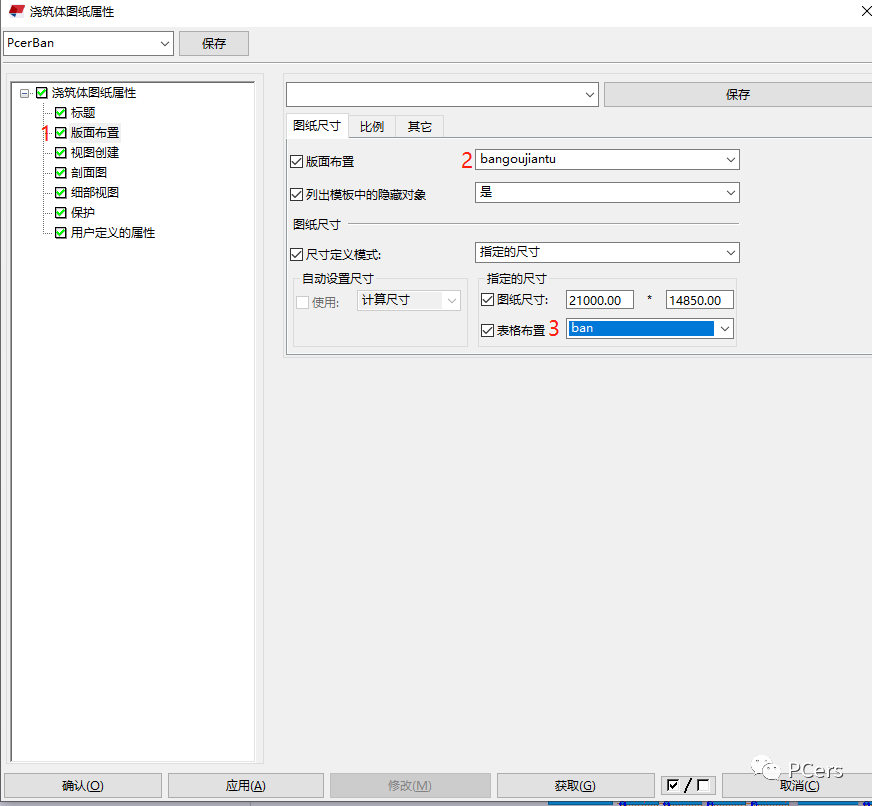
Task: Click the 获取(G) button
Action: pyautogui.click(x=574, y=786)
